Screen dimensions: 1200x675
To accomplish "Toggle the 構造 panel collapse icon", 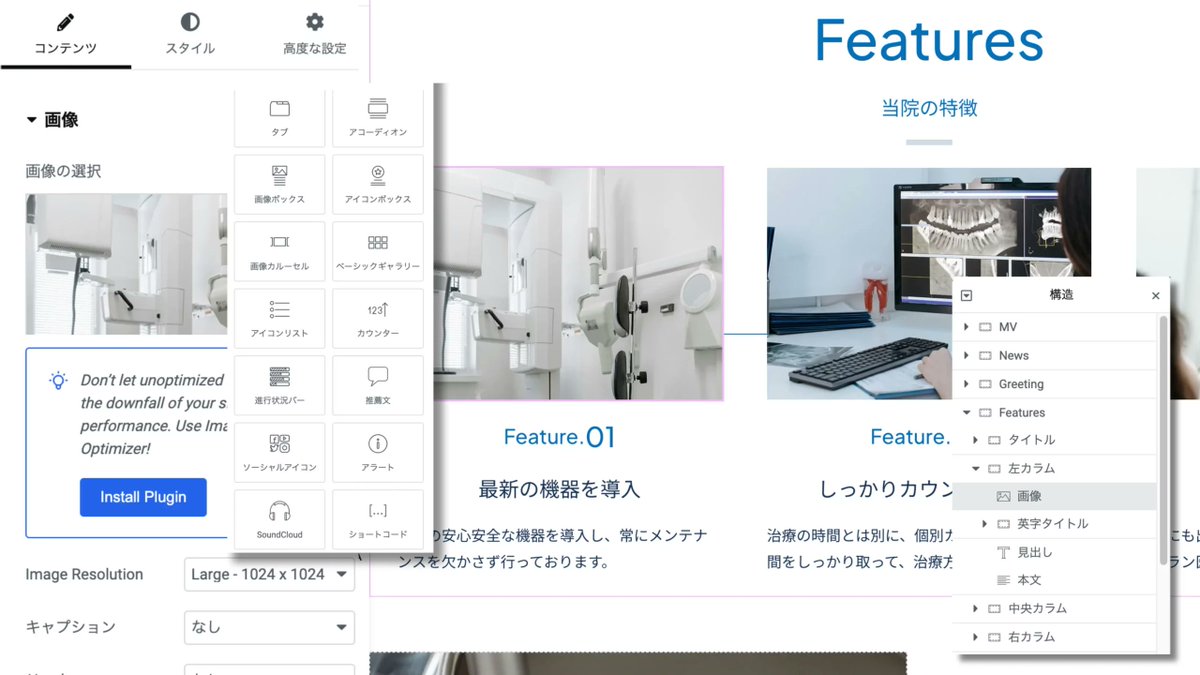I will click(x=966, y=296).
